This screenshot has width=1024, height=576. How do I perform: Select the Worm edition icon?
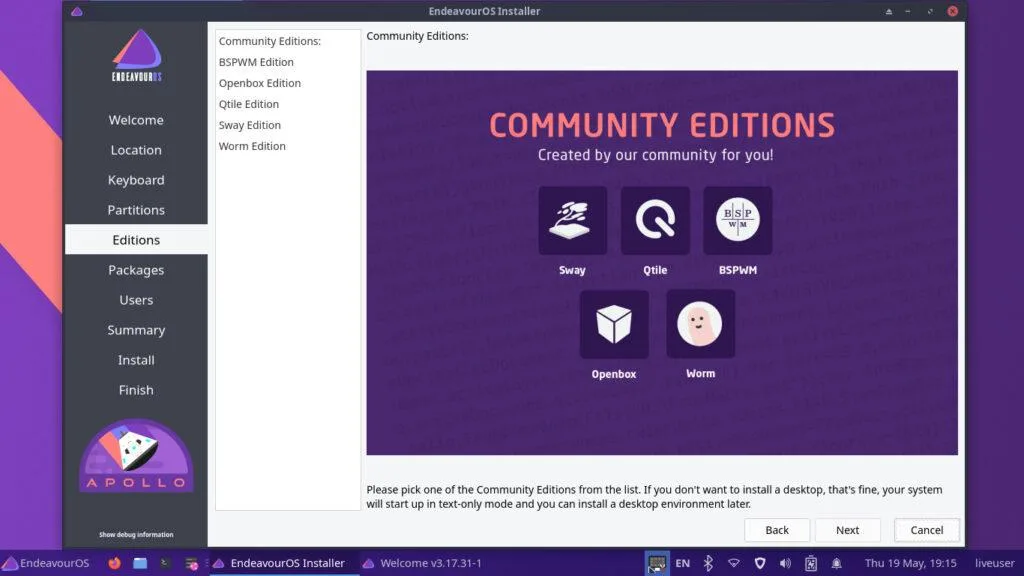point(700,322)
